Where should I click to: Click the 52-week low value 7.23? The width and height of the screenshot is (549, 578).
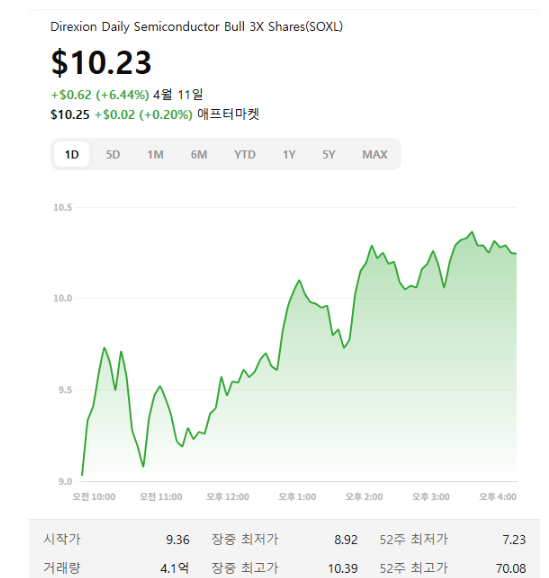[x=514, y=540]
